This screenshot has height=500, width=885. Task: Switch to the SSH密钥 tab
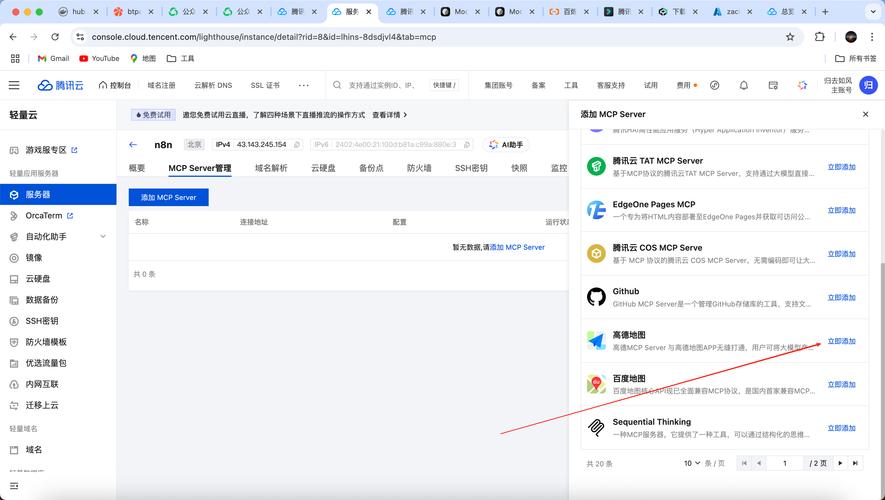click(471, 168)
